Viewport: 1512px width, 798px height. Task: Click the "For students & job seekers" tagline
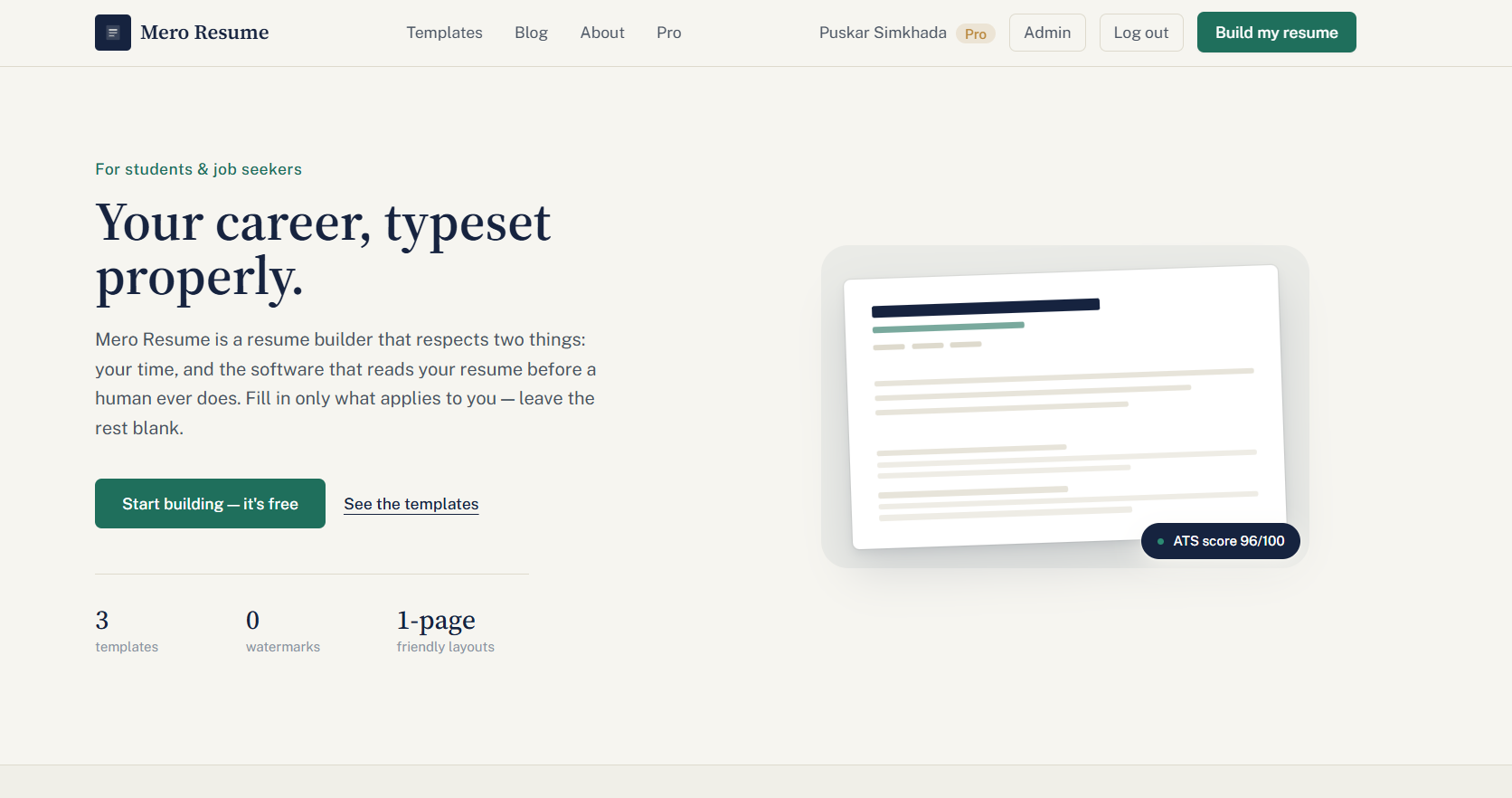[198, 169]
